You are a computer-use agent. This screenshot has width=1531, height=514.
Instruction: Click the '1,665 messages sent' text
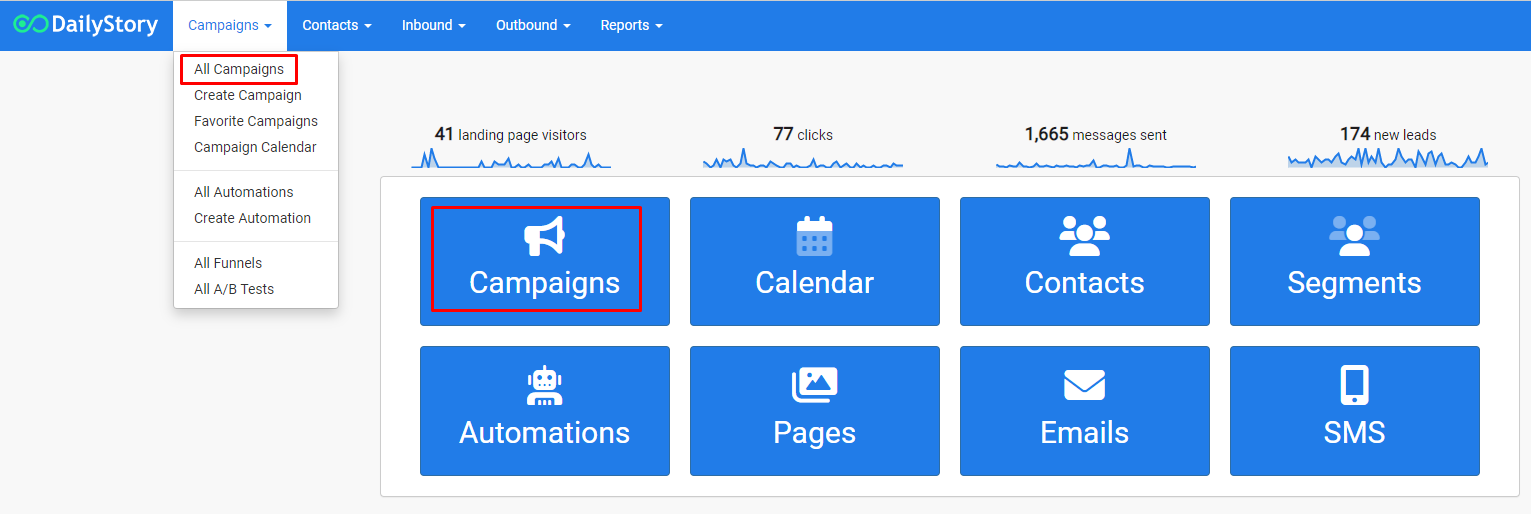coord(1096,134)
